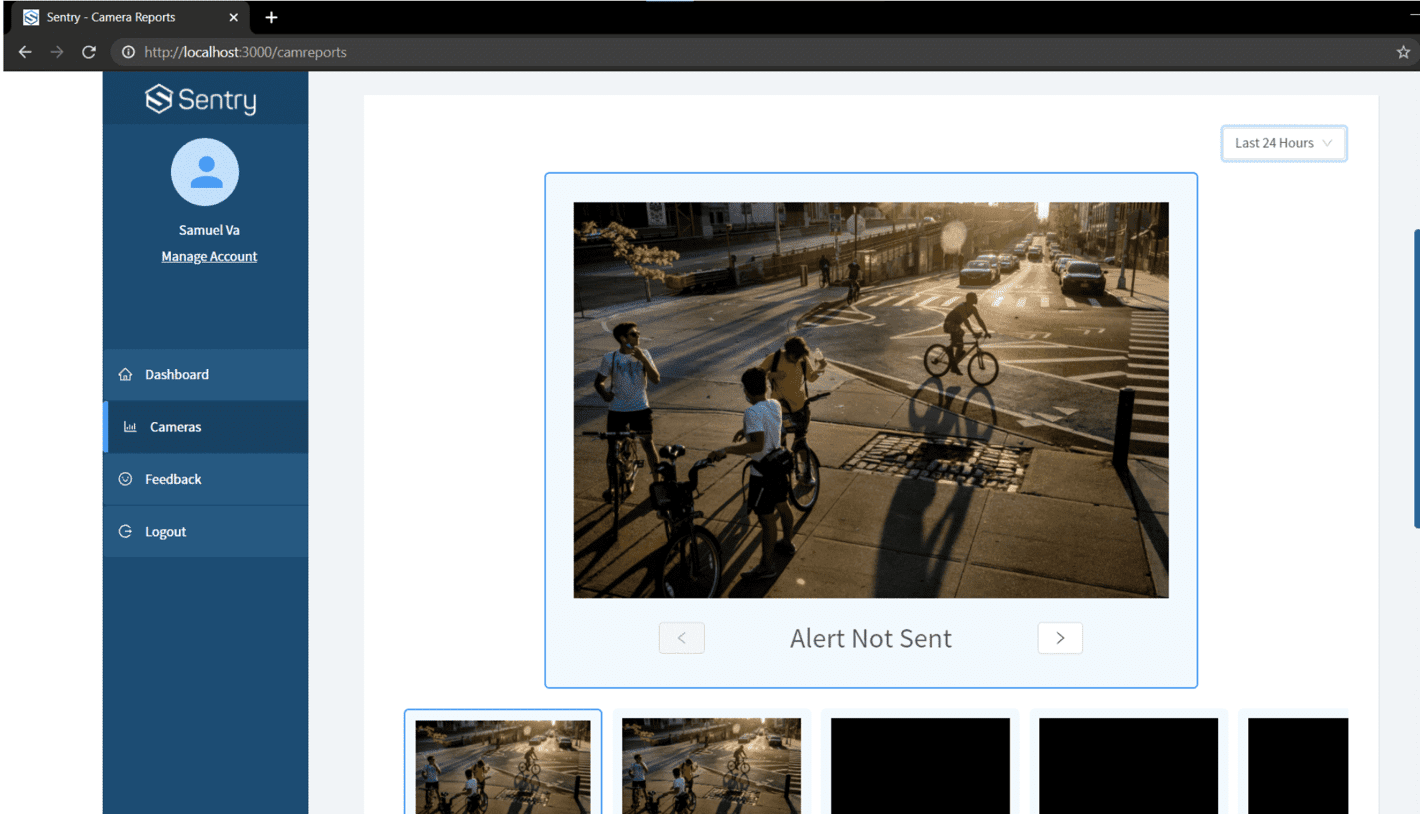Select the first cyclist thumbnail
The width and height of the screenshot is (1420, 814).
click(503, 765)
